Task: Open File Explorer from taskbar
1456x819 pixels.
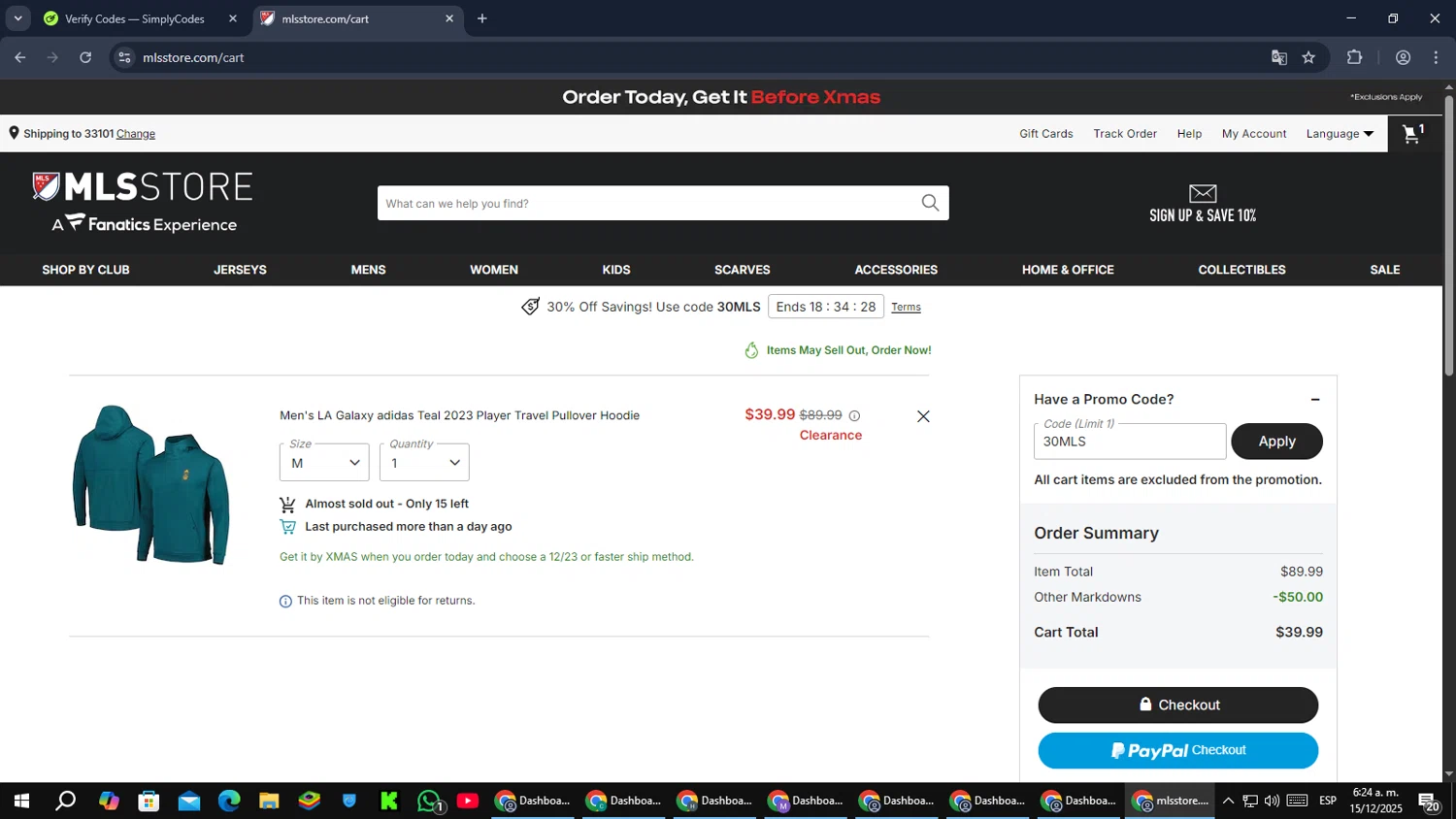Action: [x=269, y=801]
